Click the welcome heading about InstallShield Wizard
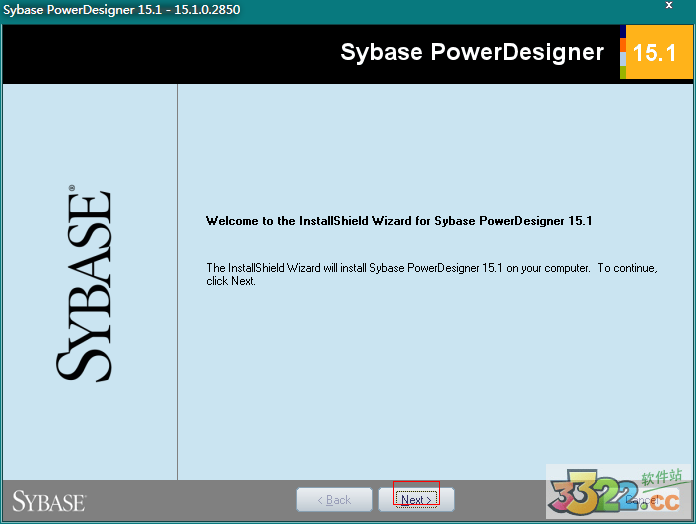This screenshot has height=524, width=696. click(x=399, y=221)
